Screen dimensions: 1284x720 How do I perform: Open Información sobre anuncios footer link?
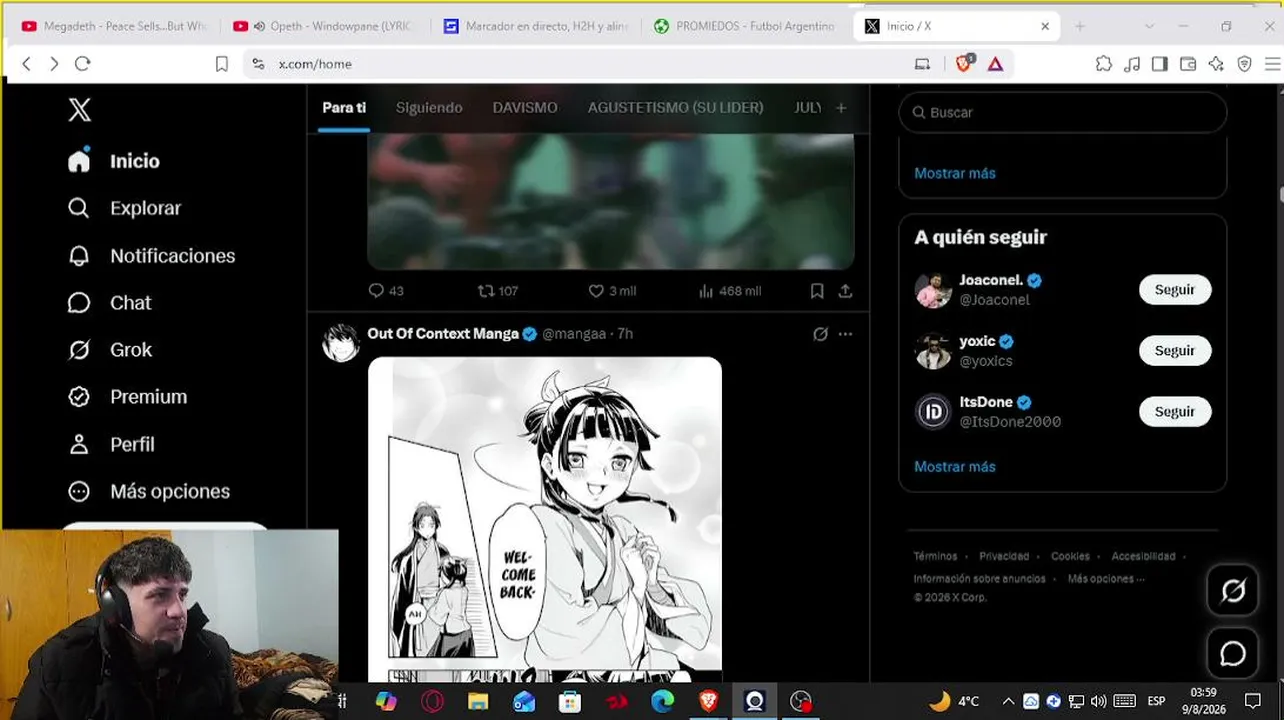(x=979, y=579)
